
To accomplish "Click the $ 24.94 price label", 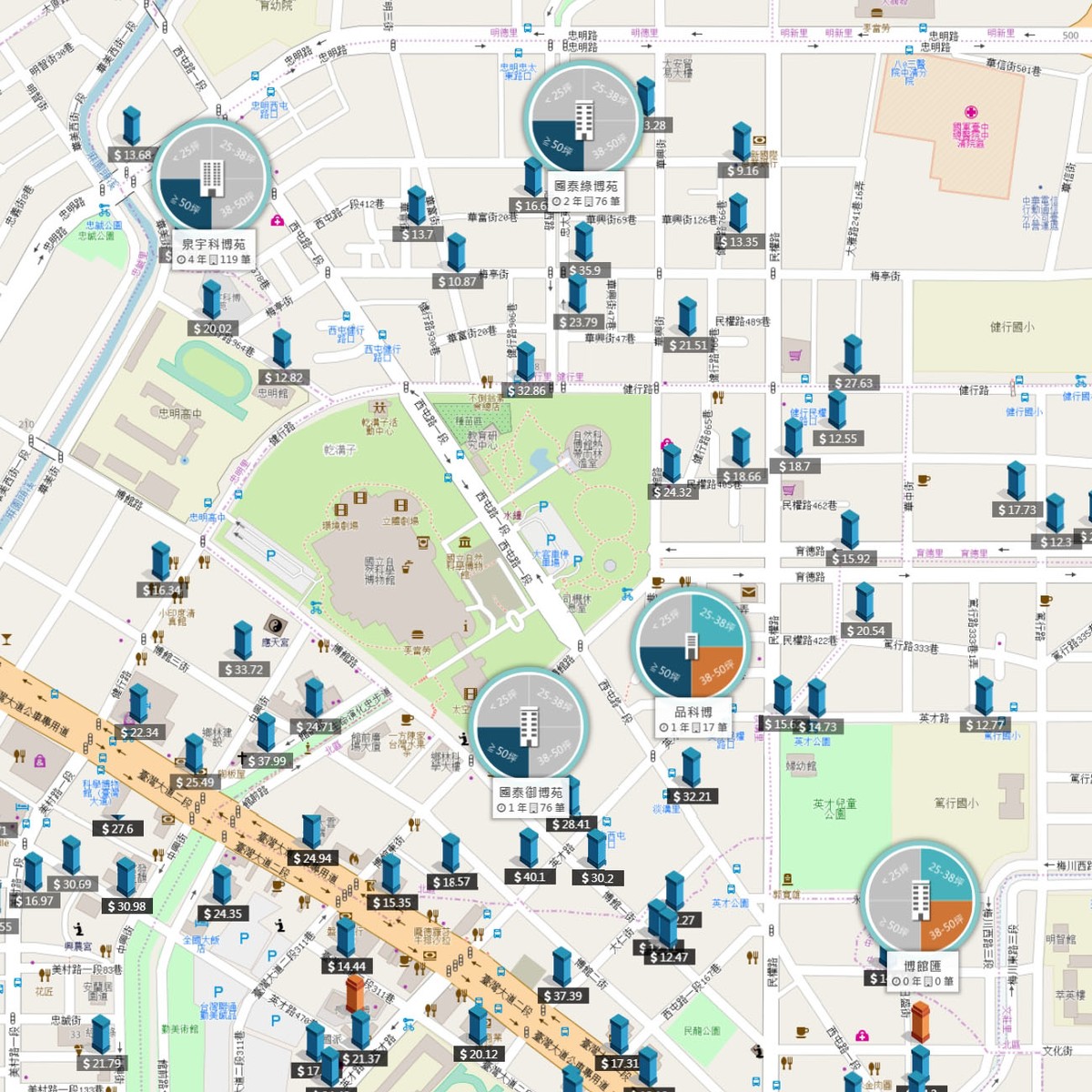I will (312, 858).
